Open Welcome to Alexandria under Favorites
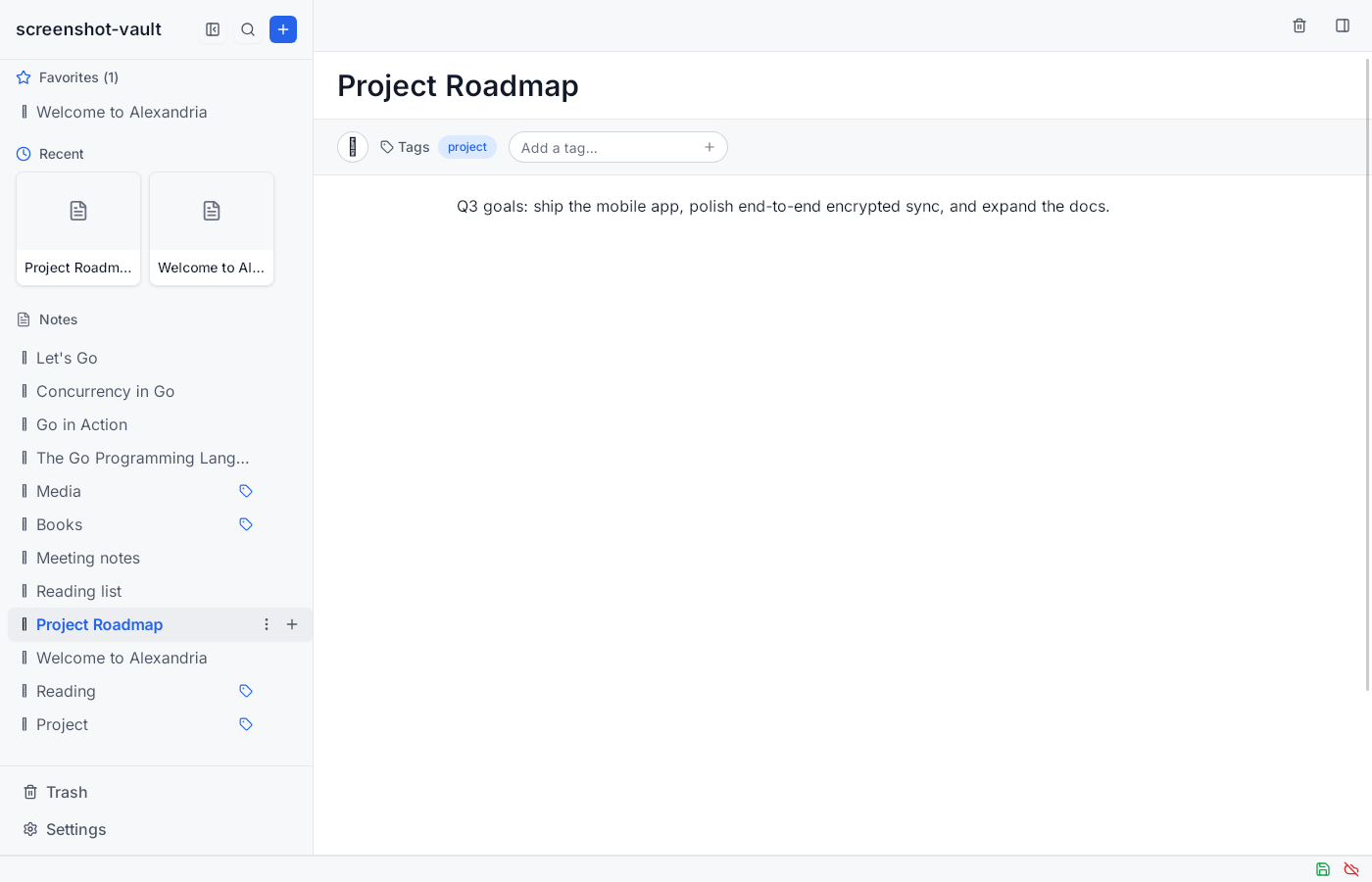1372x882 pixels. coord(122,112)
